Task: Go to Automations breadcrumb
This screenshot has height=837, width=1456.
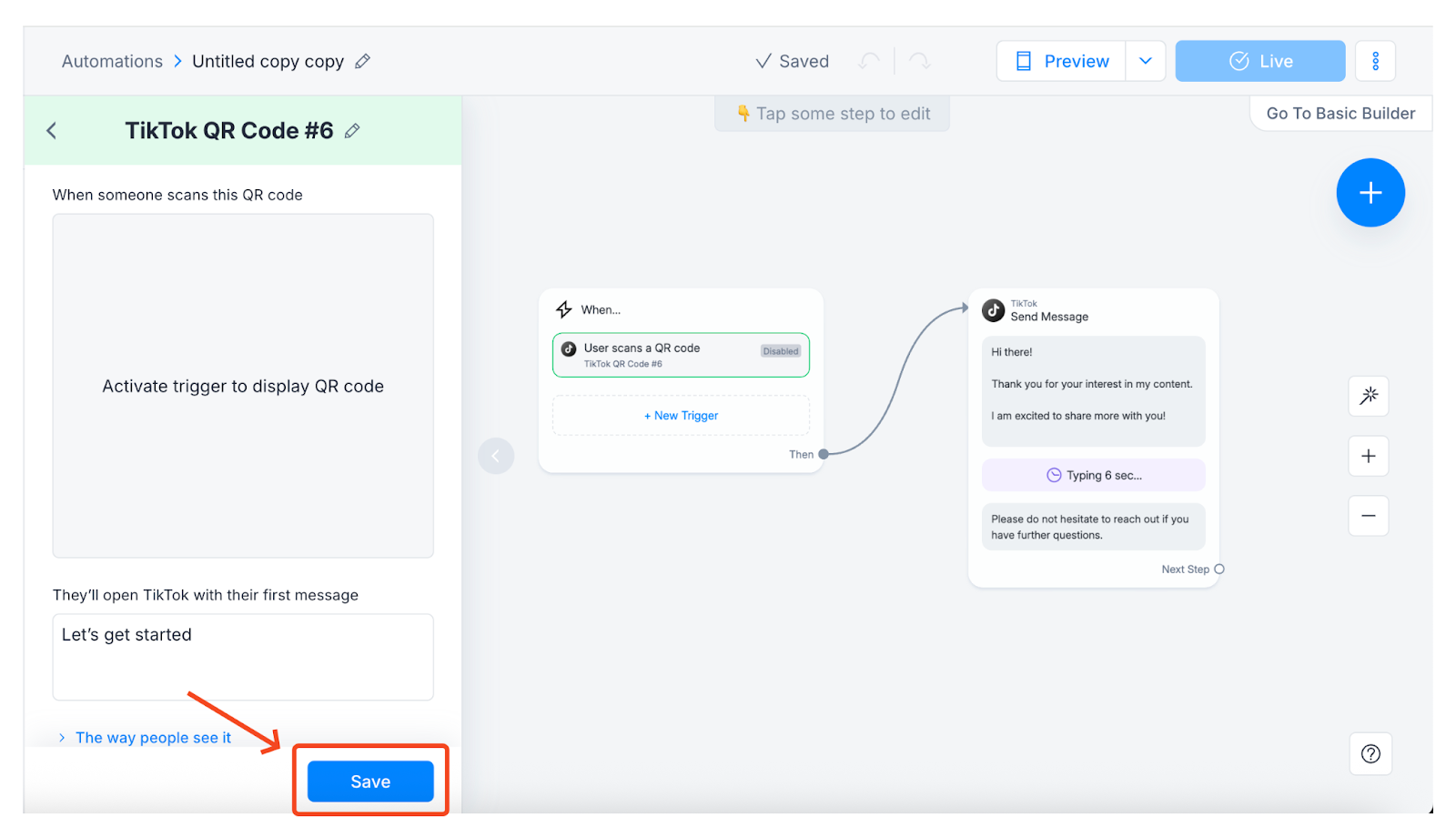Action: coord(112,61)
